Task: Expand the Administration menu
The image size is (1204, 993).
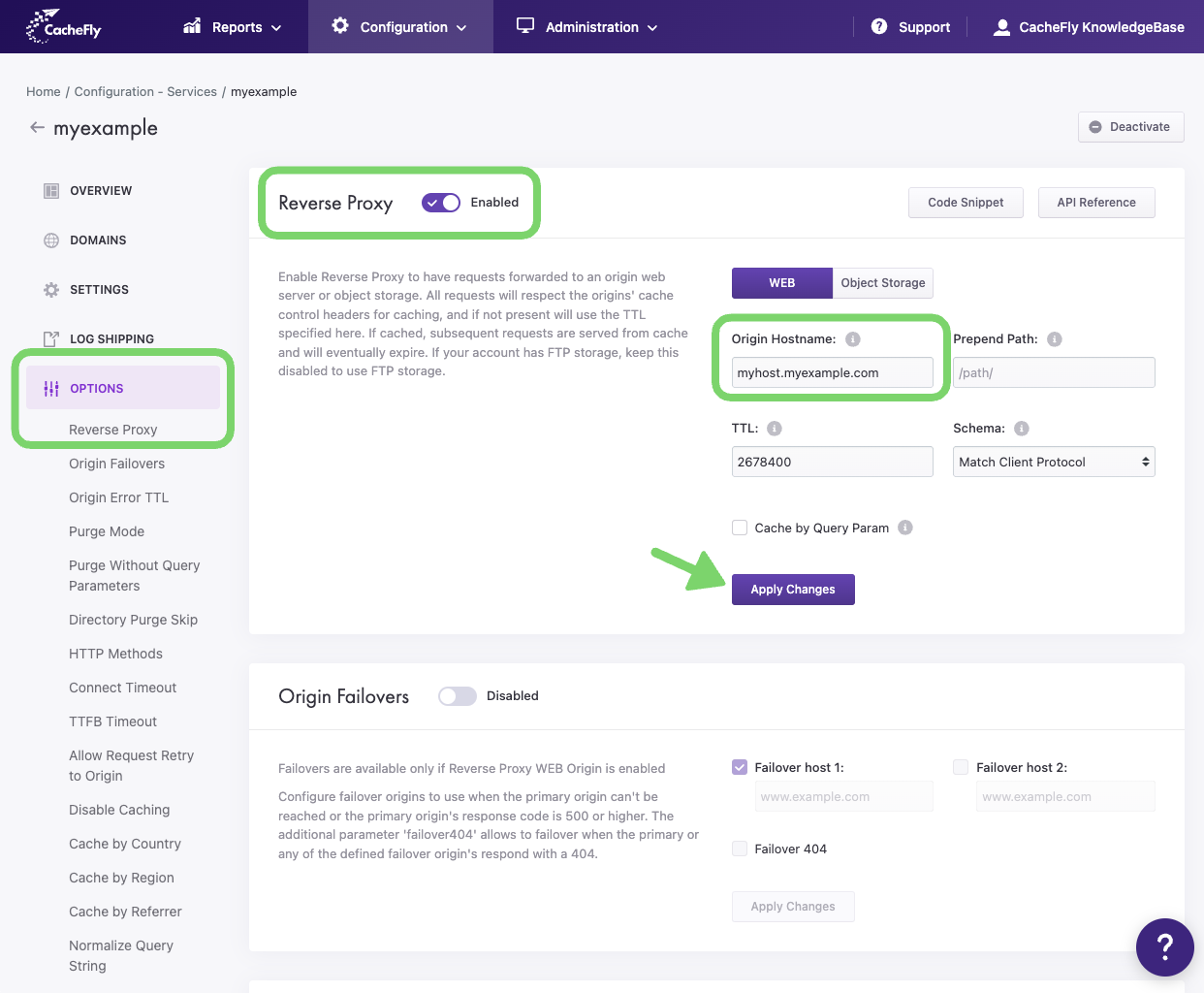Action: [587, 27]
